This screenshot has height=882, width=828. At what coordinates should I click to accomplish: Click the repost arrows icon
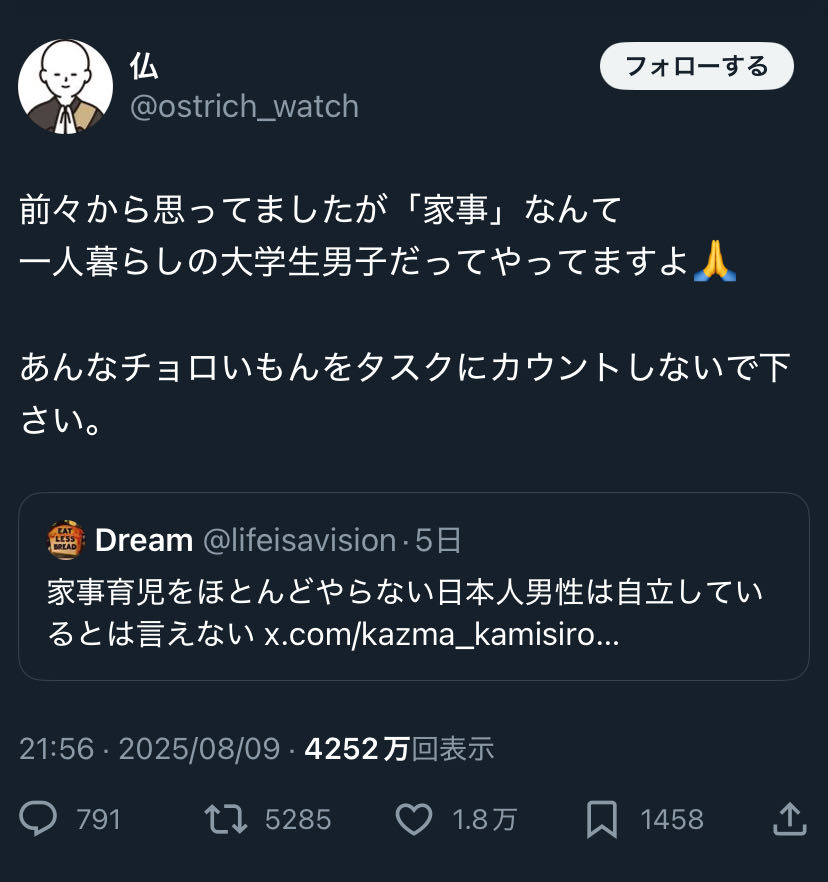pyautogui.click(x=226, y=819)
